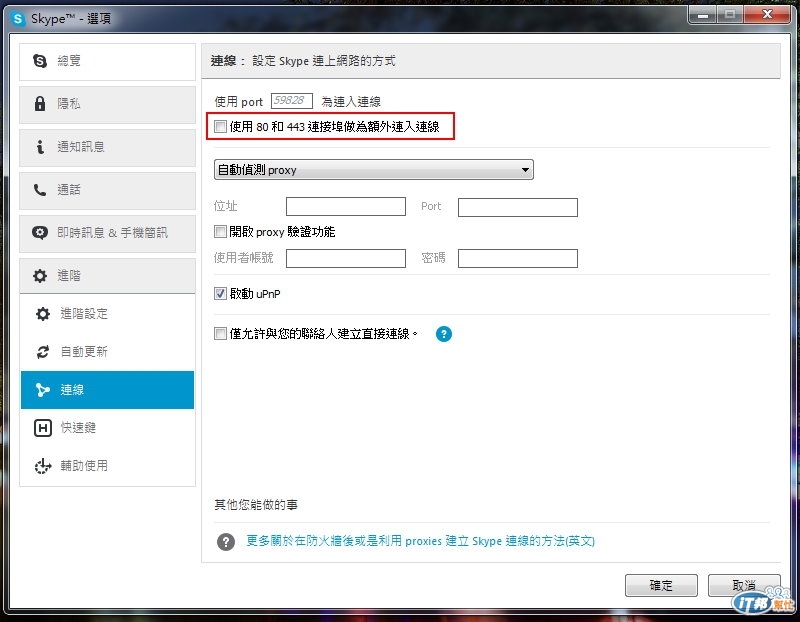Select 隱私 section in sidebar
The width and height of the screenshot is (800, 622).
tap(107, 104)
